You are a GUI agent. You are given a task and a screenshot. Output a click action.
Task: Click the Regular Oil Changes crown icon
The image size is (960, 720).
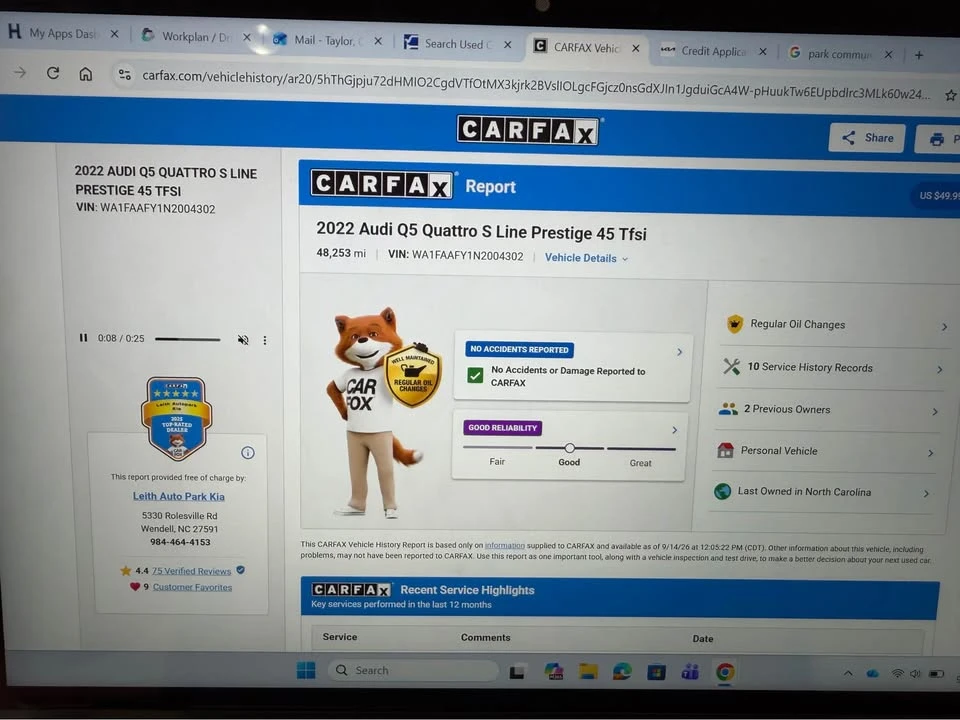point(735,323)
